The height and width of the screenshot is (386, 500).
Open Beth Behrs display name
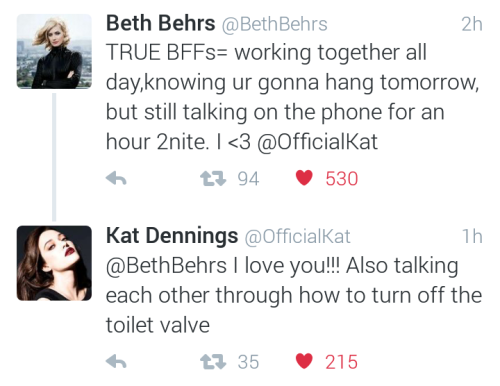161,23
